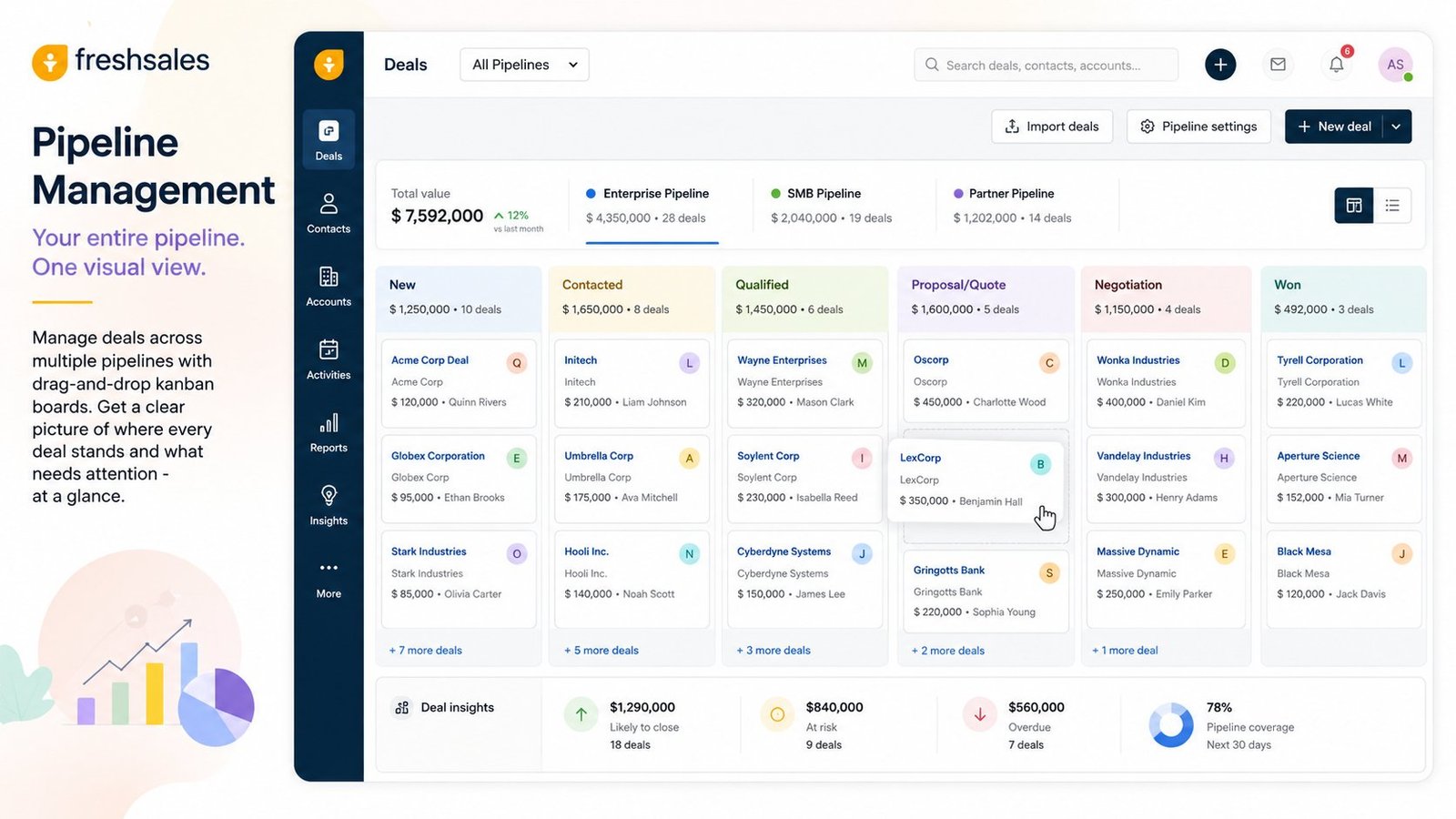1456x819 pixels.
Task: Click the Won stage column header
Action: [x=1342, y=298]
